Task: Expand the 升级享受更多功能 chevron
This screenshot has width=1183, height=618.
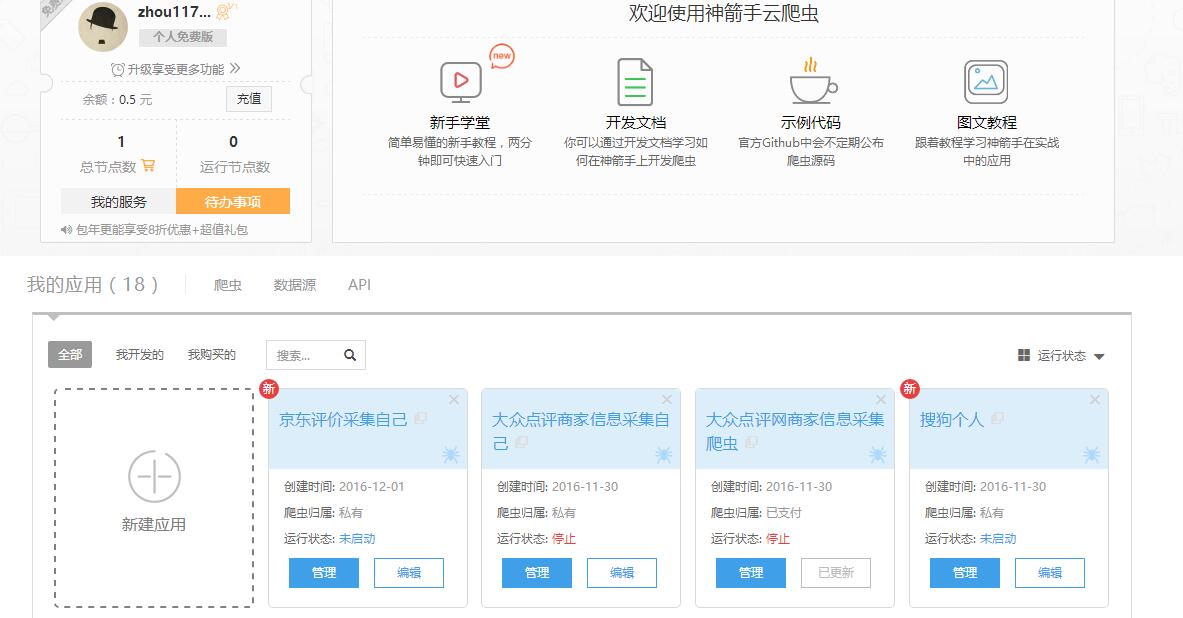Action: click(235, 69)
